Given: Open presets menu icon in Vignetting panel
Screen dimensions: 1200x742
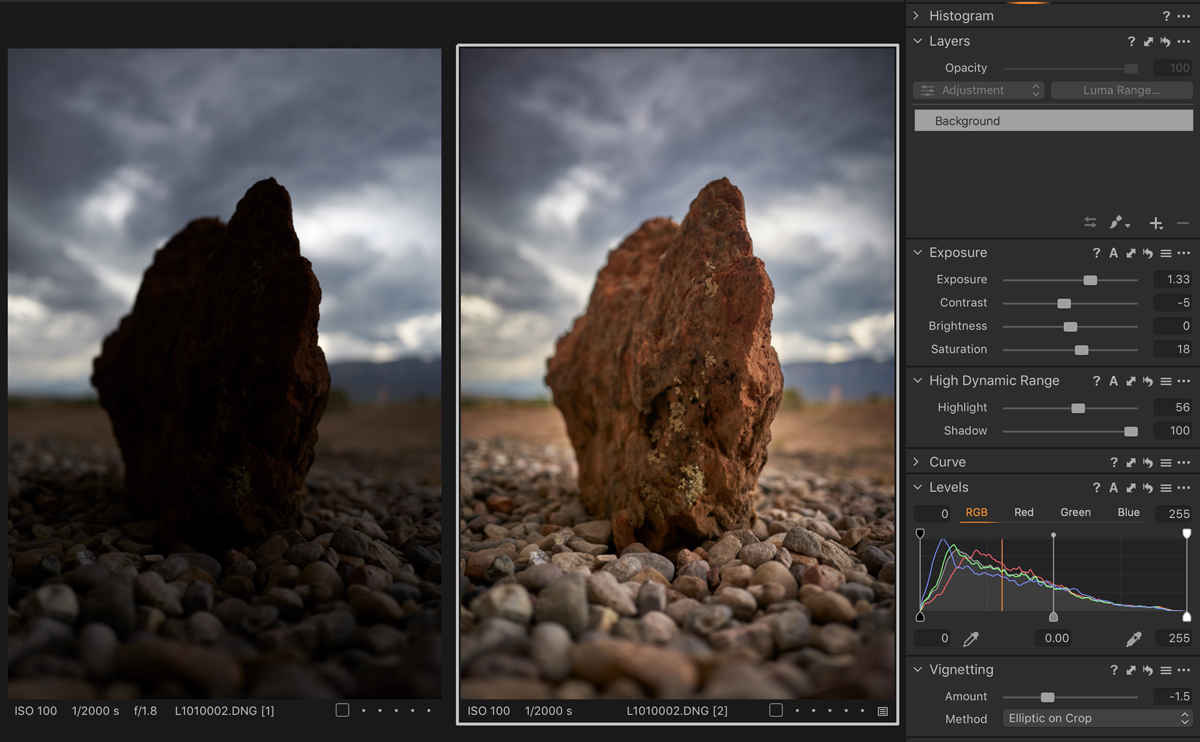Looking at the screenshot, I should point(1166,670).
